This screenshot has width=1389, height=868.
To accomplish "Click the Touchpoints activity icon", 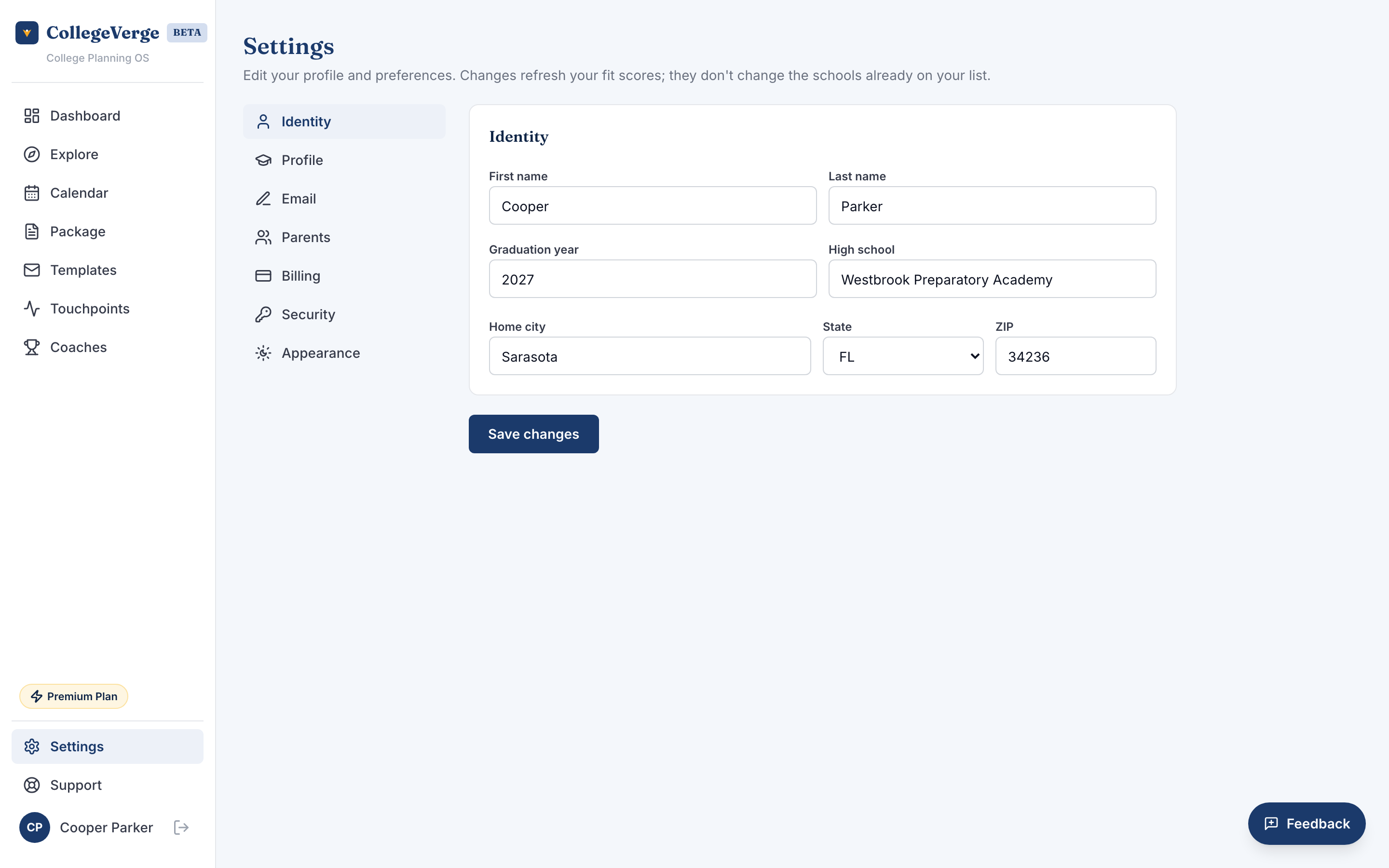I will tap(31, 309).
